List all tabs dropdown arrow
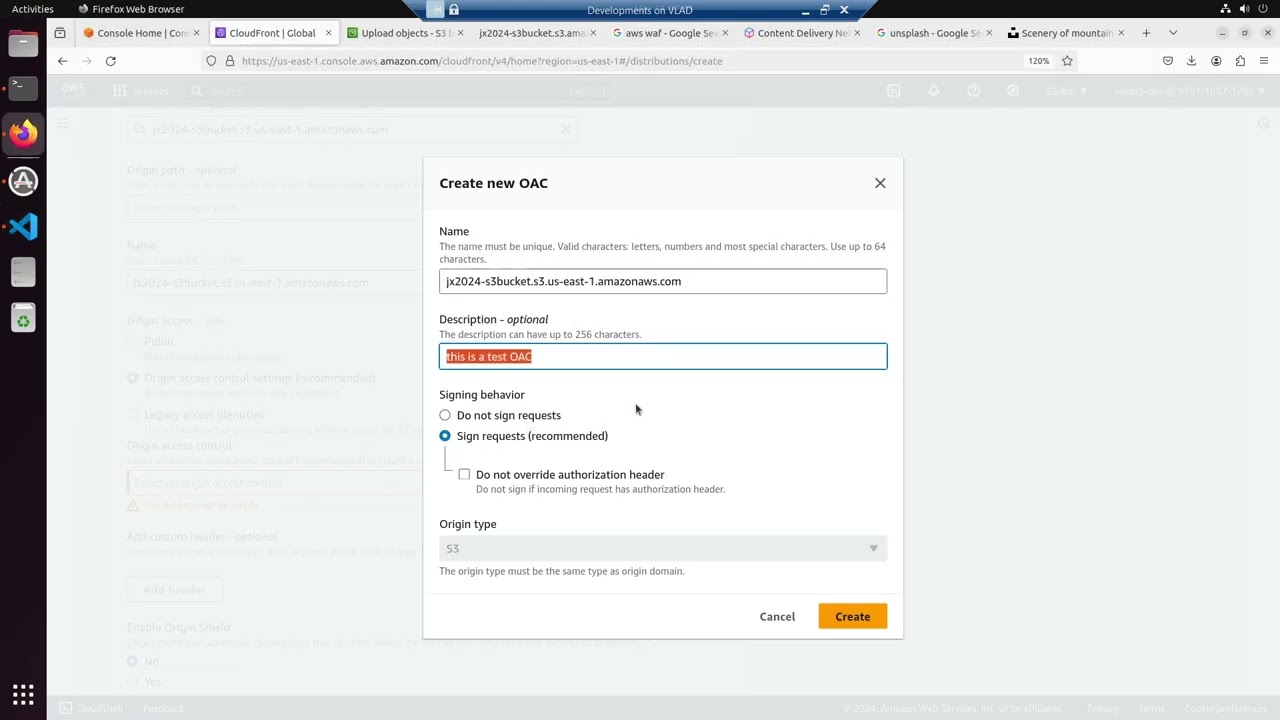This screenshot has width=1280, height=720. pyautogui.click(x=1173, y=33)
